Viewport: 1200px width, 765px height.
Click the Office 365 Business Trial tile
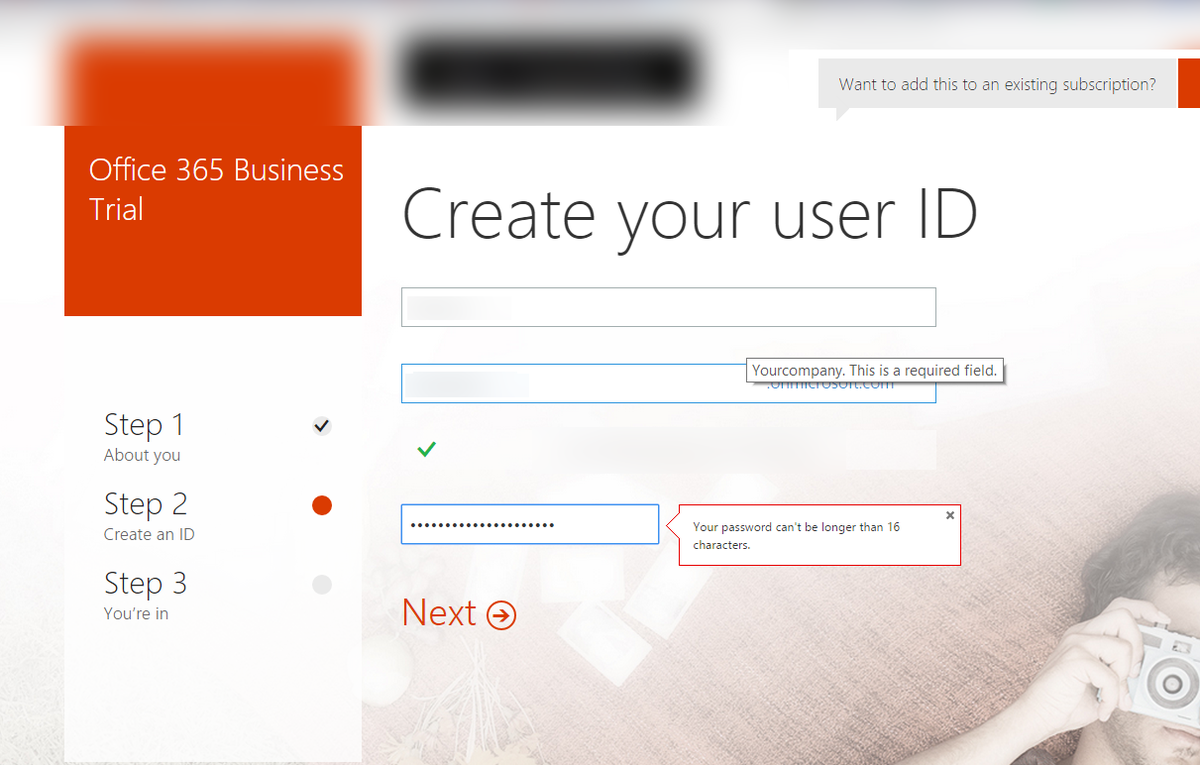pos(213,221)
